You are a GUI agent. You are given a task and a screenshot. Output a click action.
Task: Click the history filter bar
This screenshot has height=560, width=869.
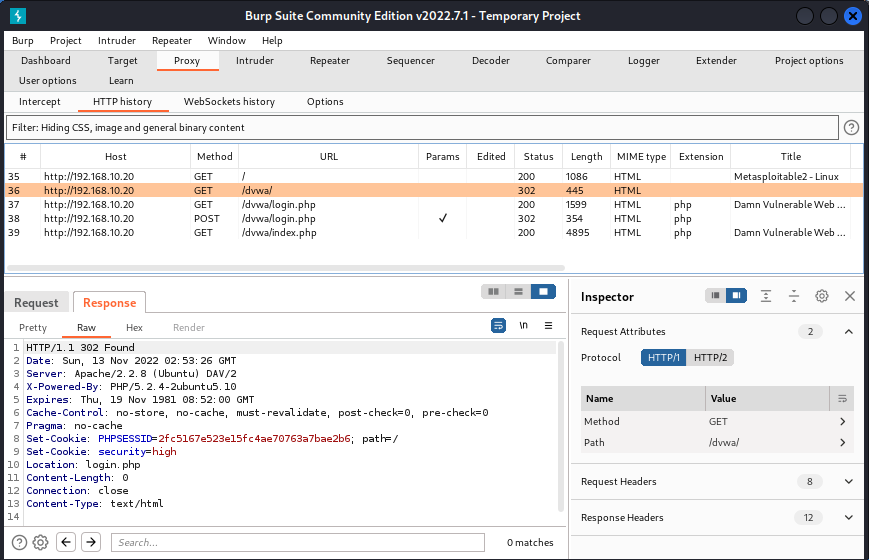pos(422,128)
